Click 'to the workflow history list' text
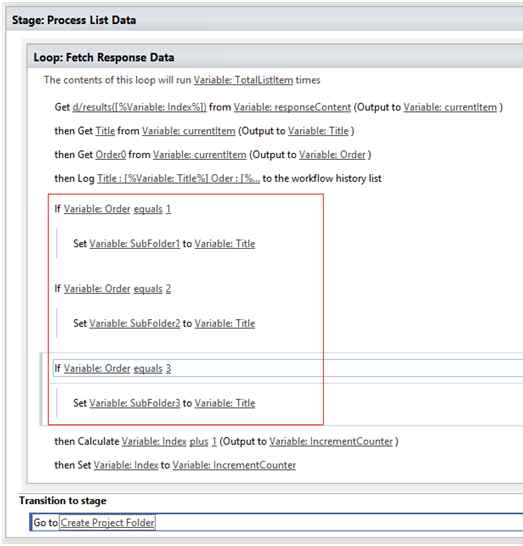The image size is (523, 546). tap(322, 179)
